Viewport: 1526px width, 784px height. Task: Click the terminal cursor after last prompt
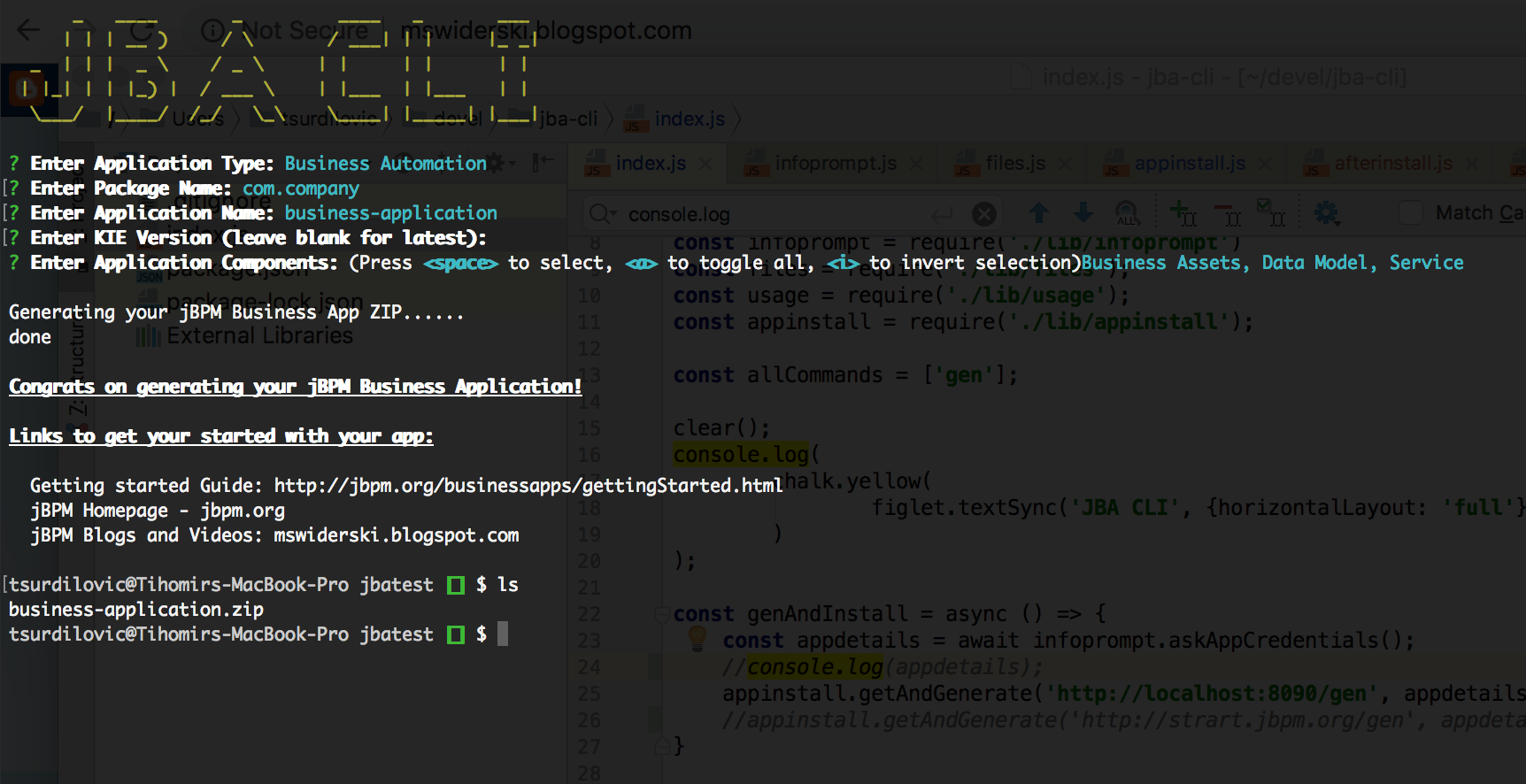pos(503,634)
